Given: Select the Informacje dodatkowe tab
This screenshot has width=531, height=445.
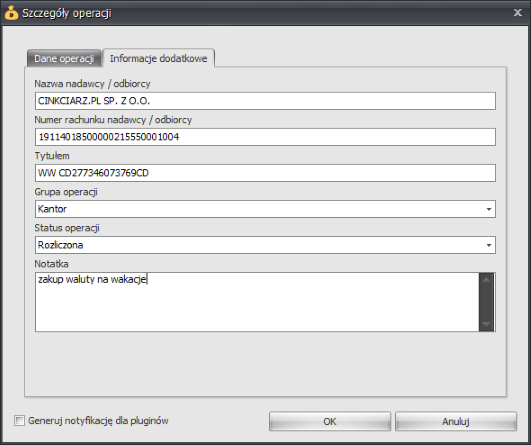Looking at the screenshot, I should point(158,58).
